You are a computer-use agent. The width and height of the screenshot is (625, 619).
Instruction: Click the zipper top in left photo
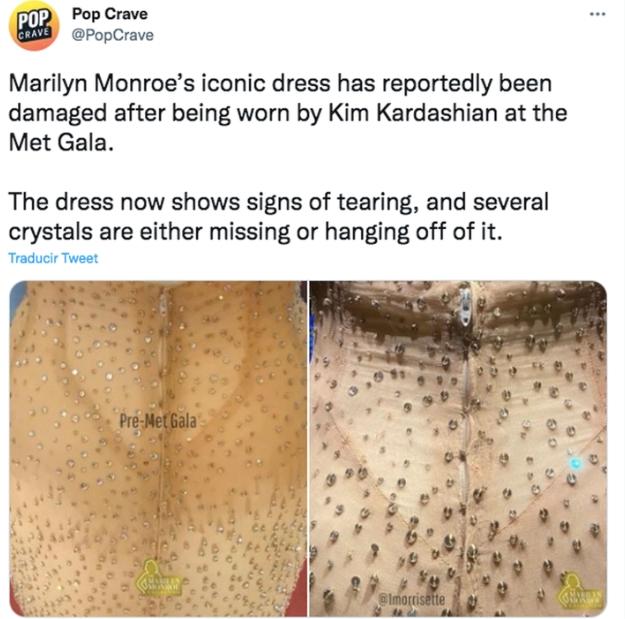[163, 303]
